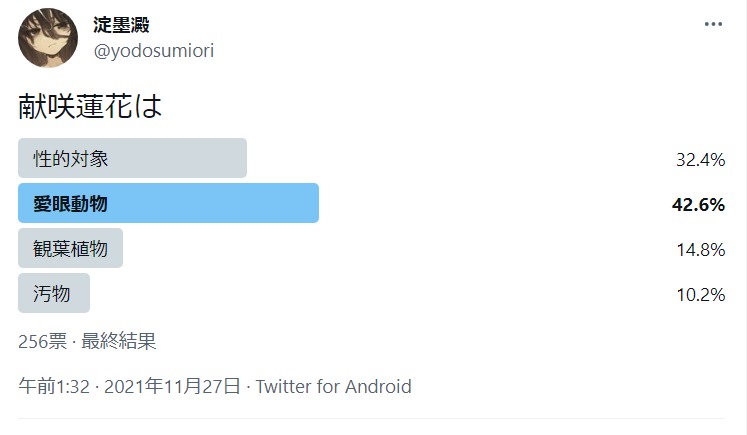Click the 午前1:32 tweet time
747x435 pixels.
click(x=56, y=386)
